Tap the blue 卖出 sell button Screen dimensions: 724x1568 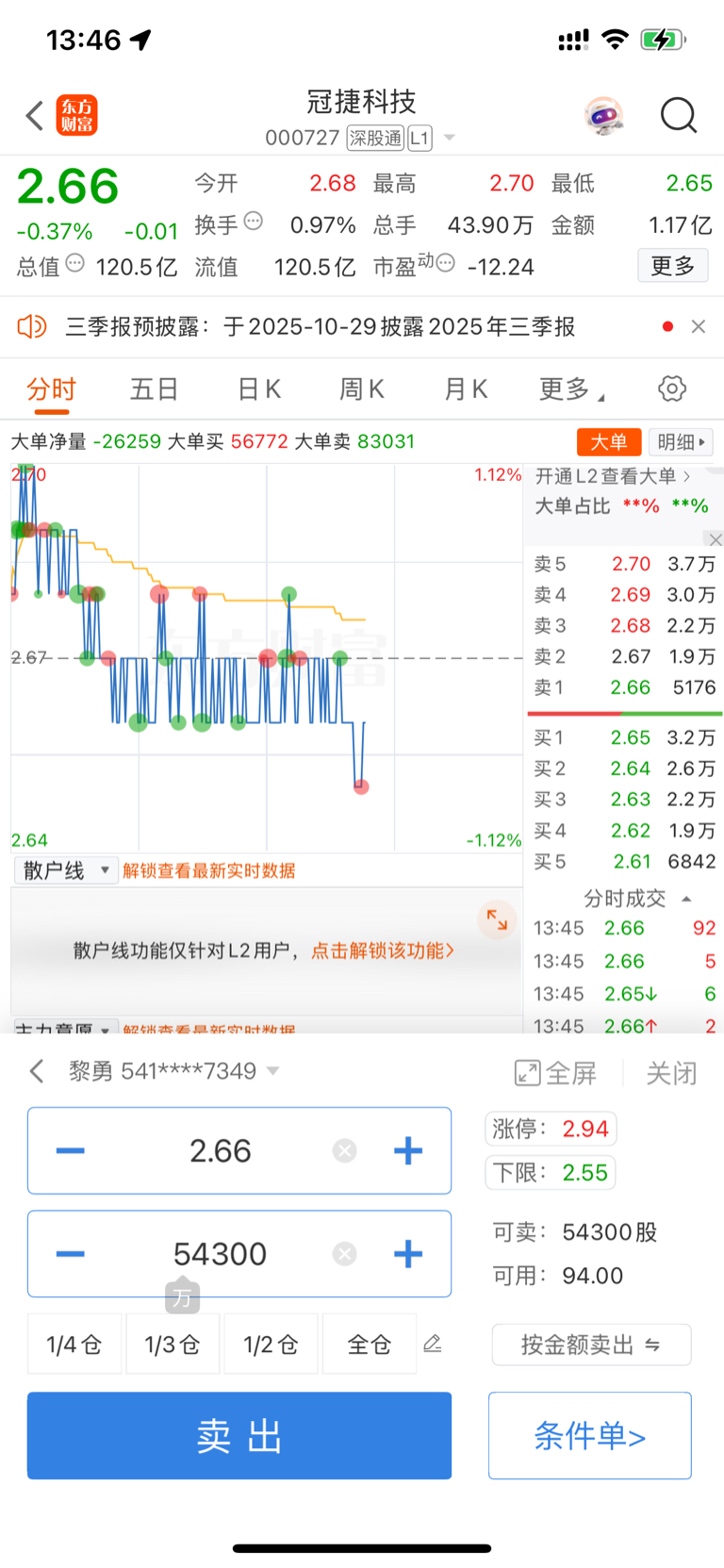[x=239, y=1435]
